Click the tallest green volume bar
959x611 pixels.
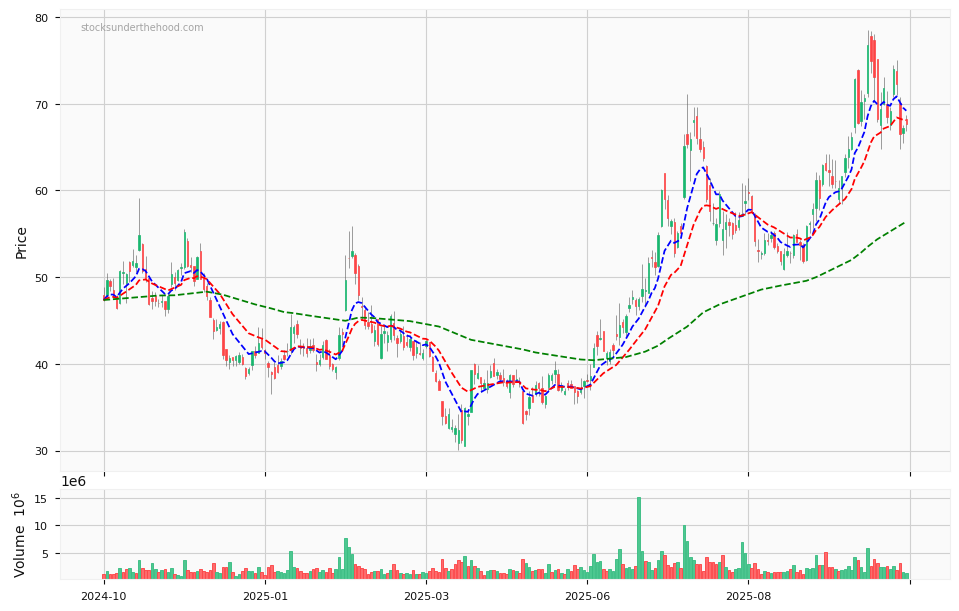tap(639, 538)
